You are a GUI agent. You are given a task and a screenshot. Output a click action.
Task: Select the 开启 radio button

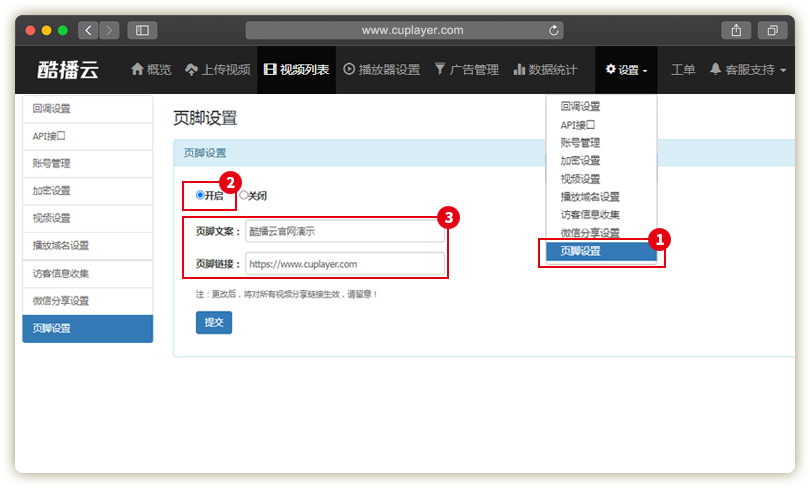200,195
